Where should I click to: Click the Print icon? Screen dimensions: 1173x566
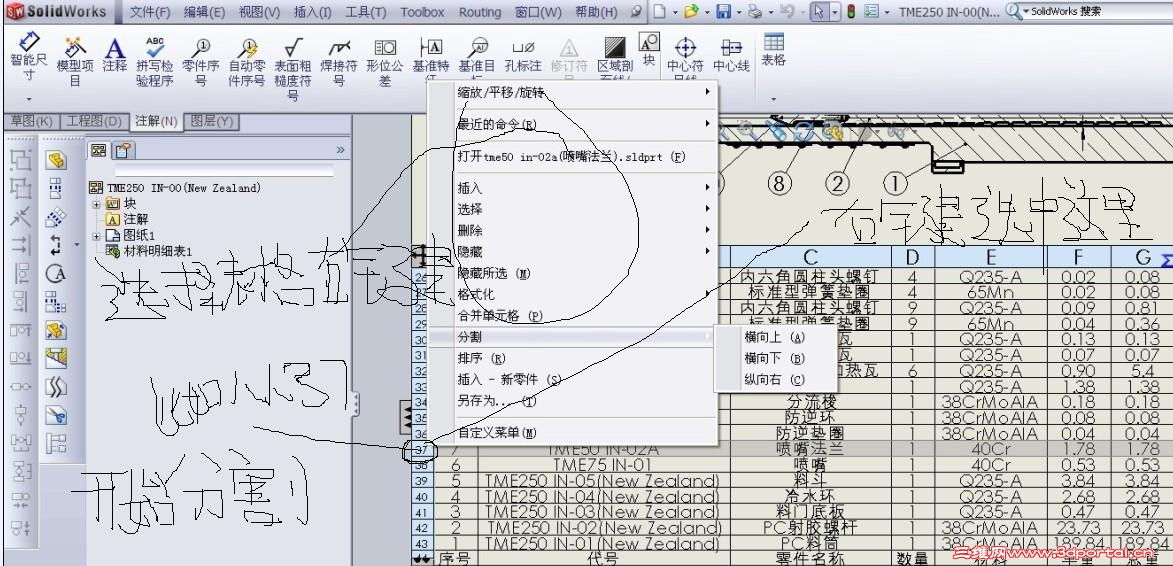click(755, 12)
